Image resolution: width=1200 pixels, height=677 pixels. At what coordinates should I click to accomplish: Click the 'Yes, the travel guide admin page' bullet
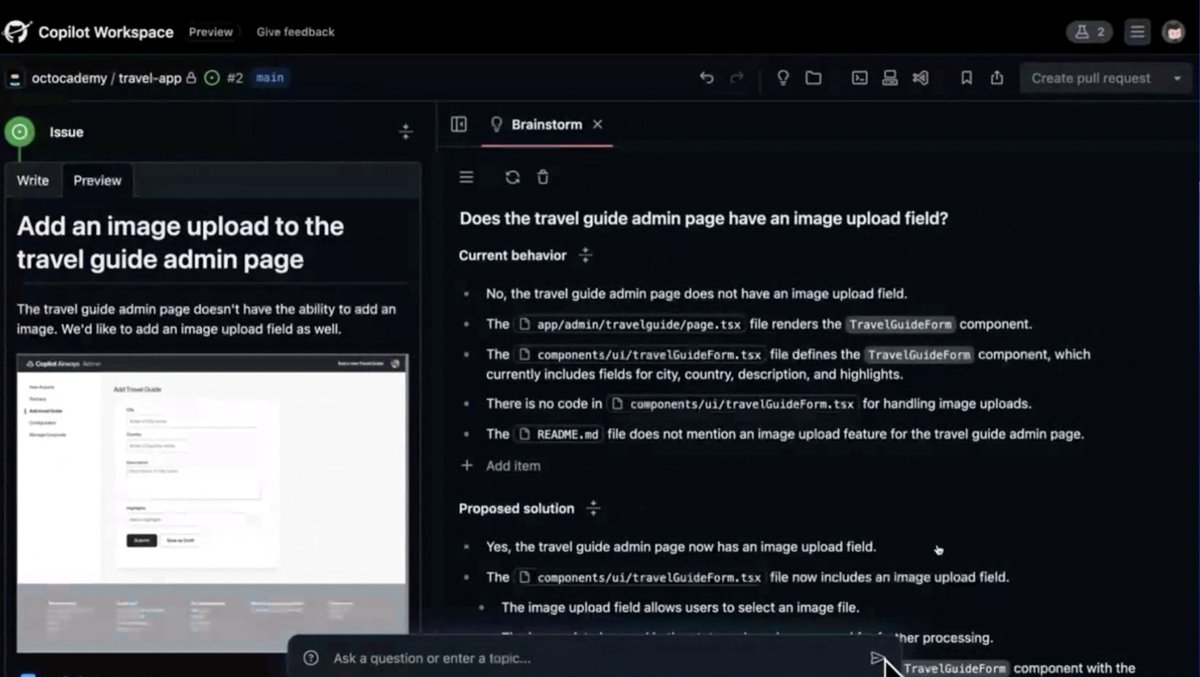click(681, 547)
